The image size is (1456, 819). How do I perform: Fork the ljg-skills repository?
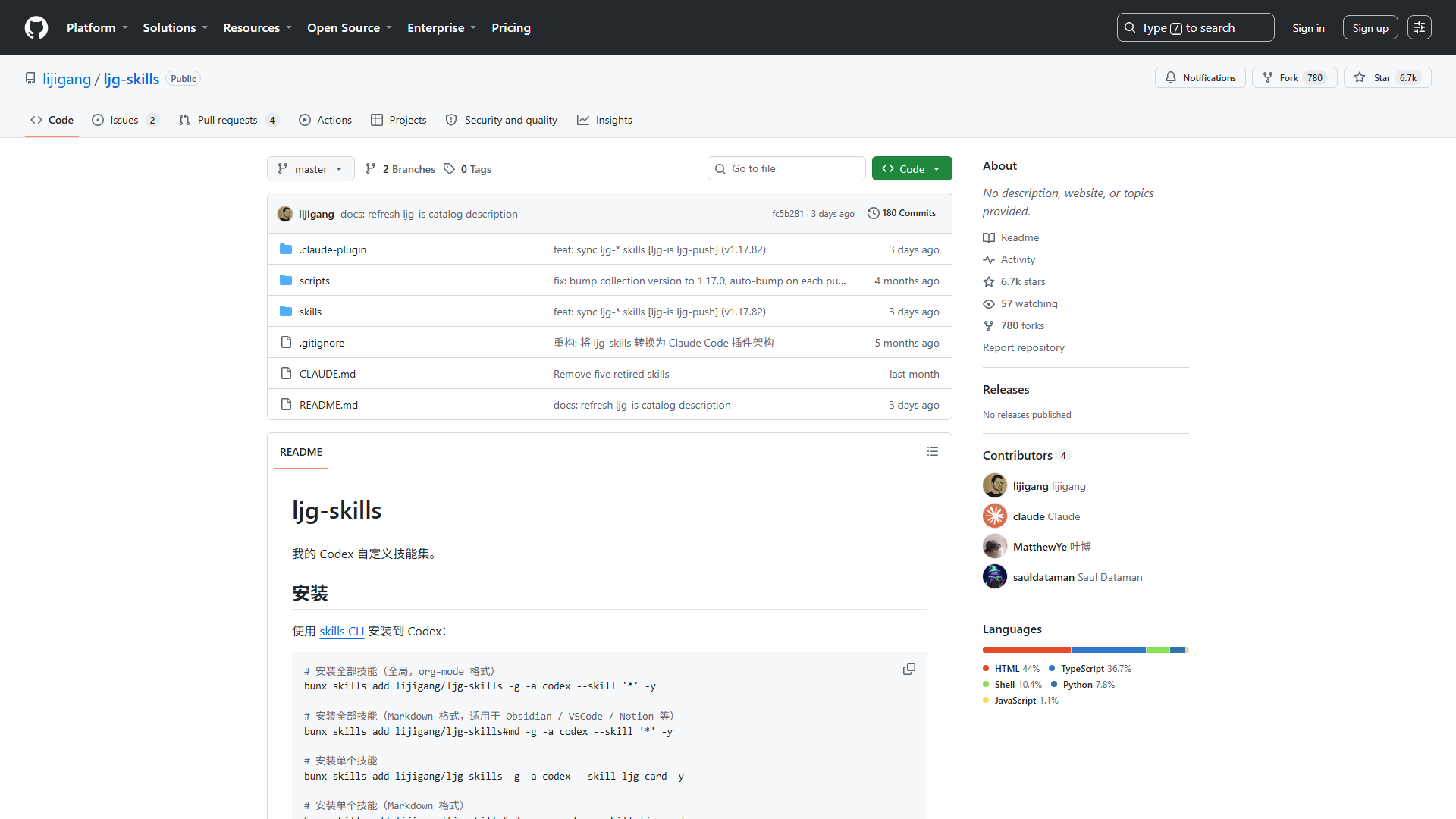point(1294,77)
